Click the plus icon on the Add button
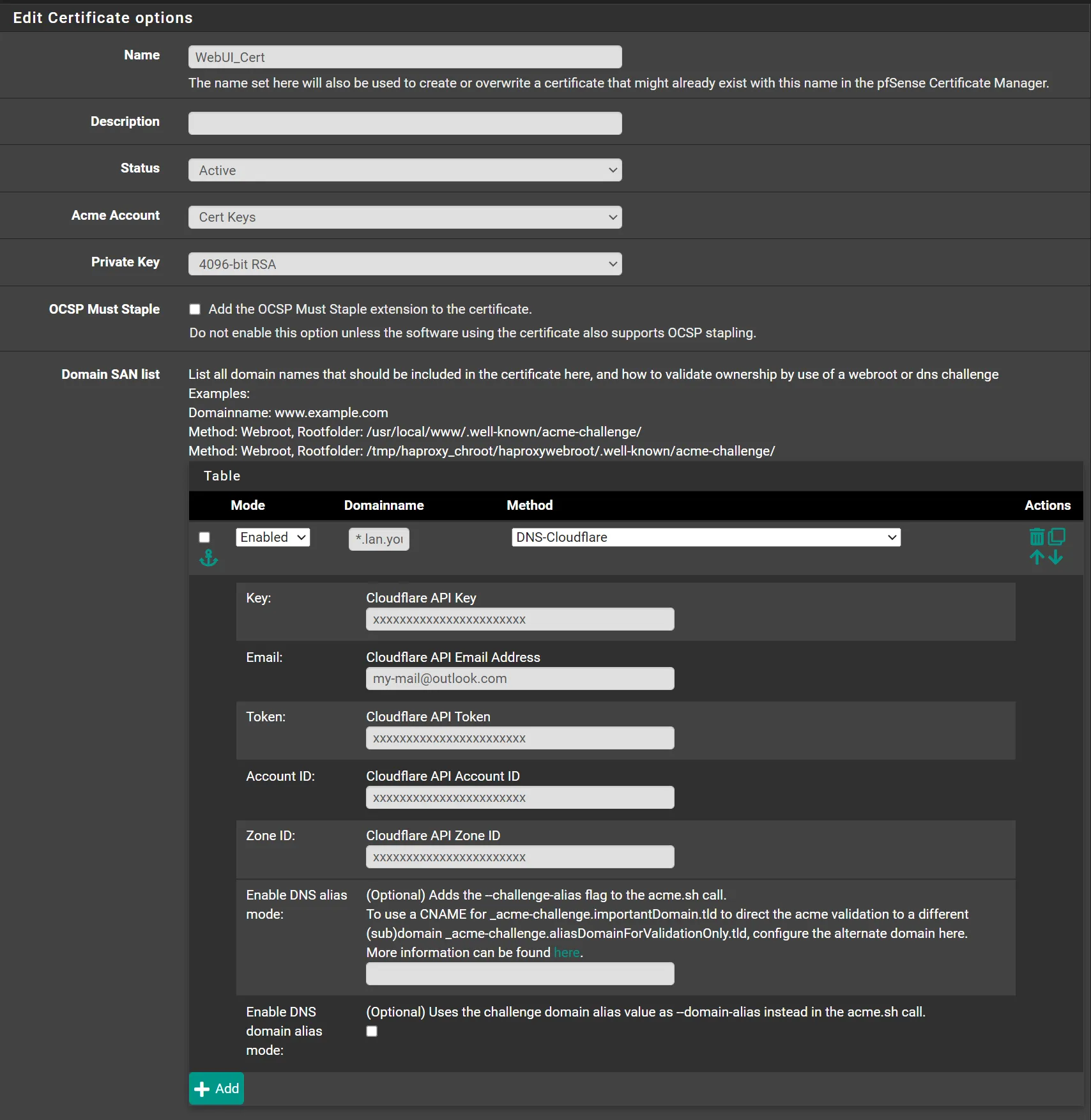Screen dimensions: 1091x1120 (201, 1088)
